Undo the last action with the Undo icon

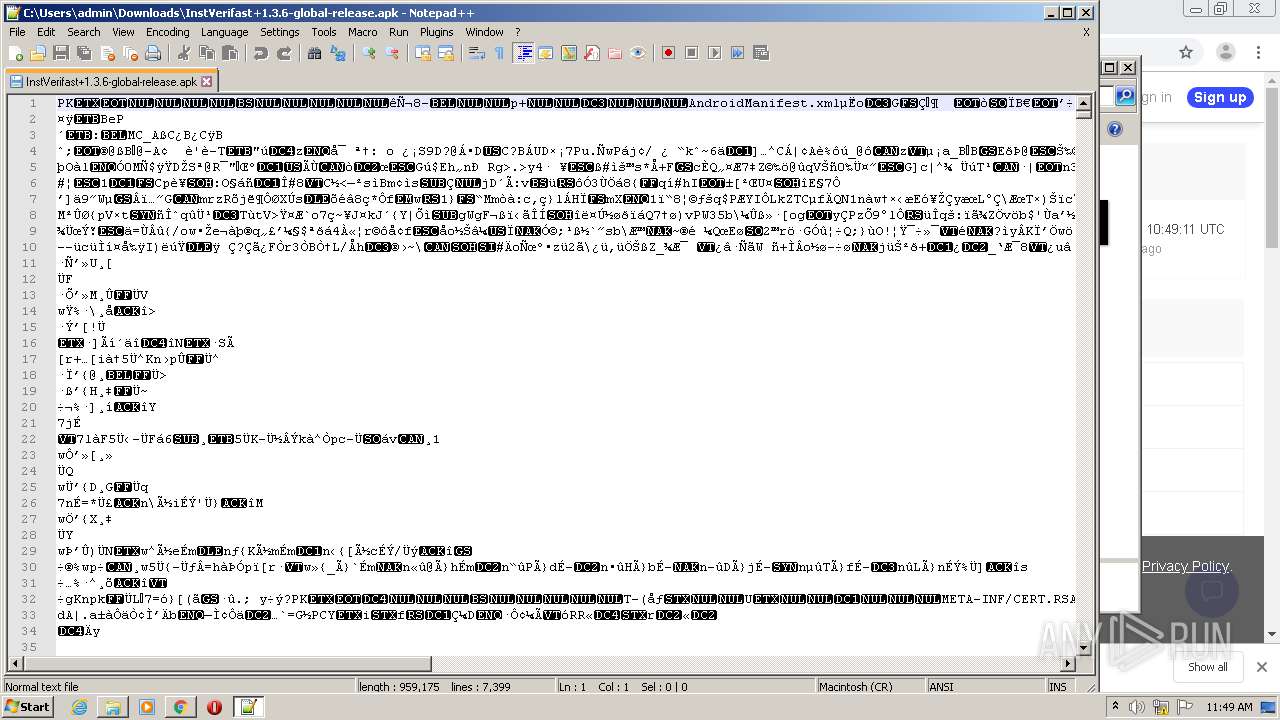click(261, 53)
